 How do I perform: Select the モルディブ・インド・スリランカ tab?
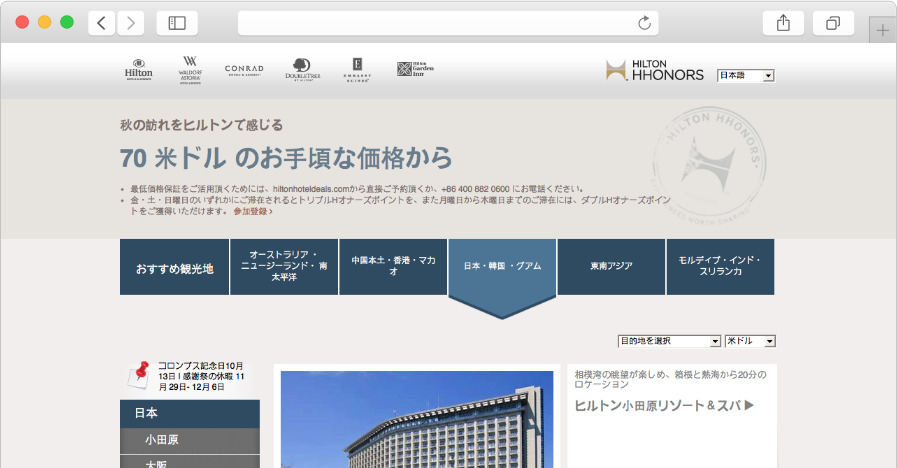720,267
